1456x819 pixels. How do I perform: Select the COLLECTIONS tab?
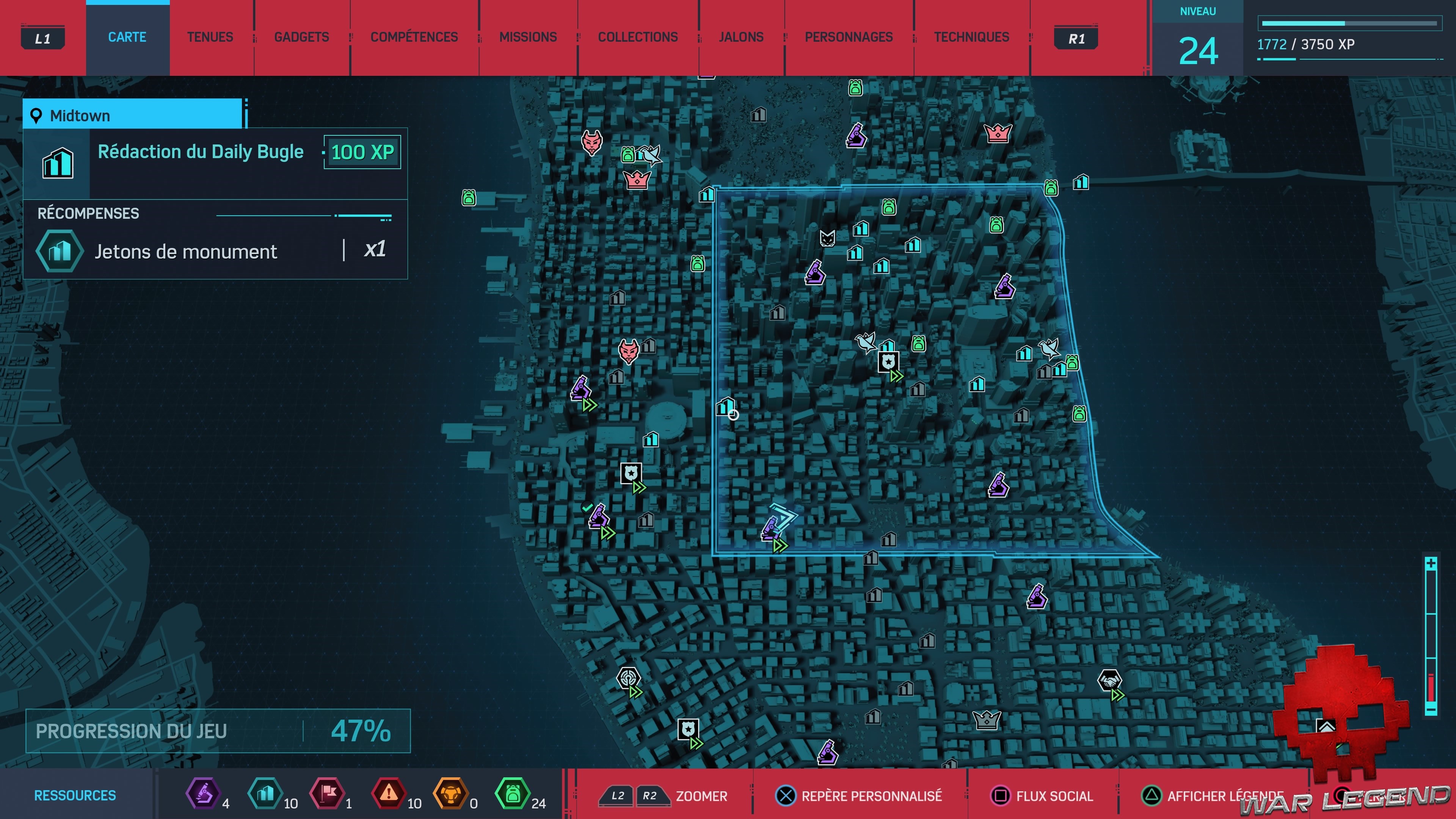(637, 37)
